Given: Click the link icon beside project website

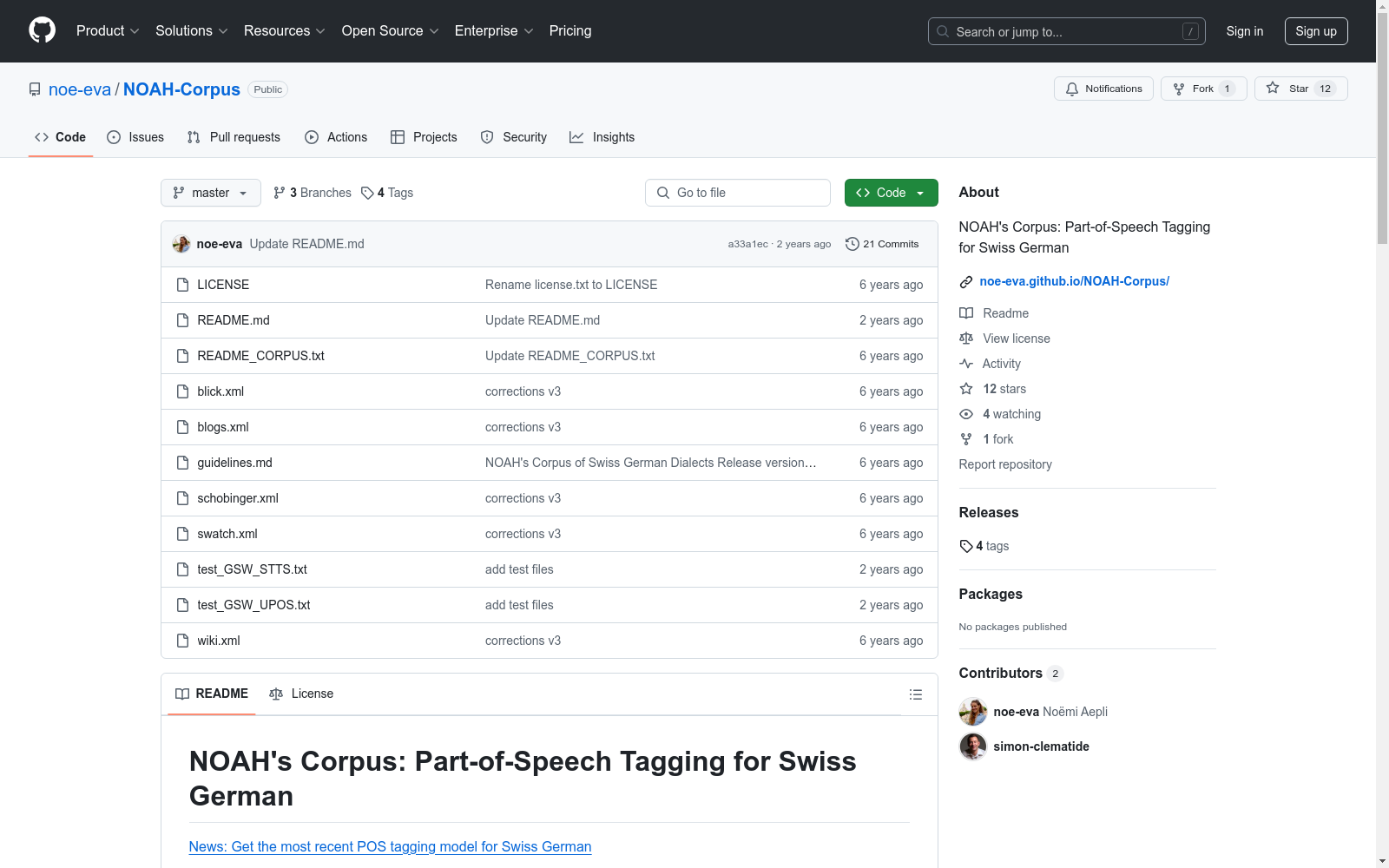Looking at the screenshot, I should (966, 281).
